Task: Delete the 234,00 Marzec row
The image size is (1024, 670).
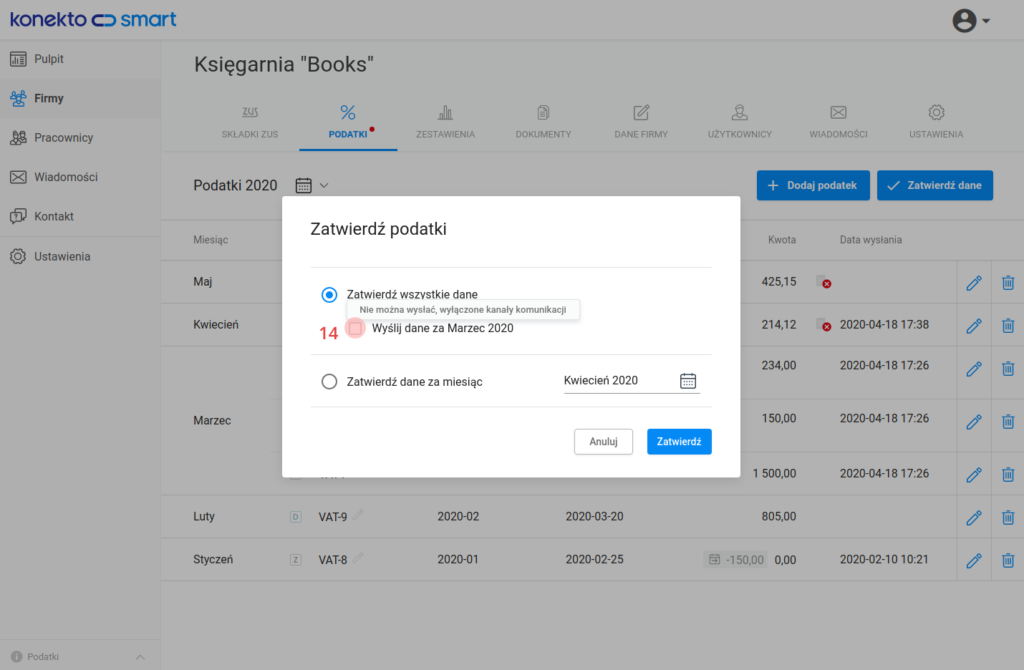Action: (x=1008, y=368)
